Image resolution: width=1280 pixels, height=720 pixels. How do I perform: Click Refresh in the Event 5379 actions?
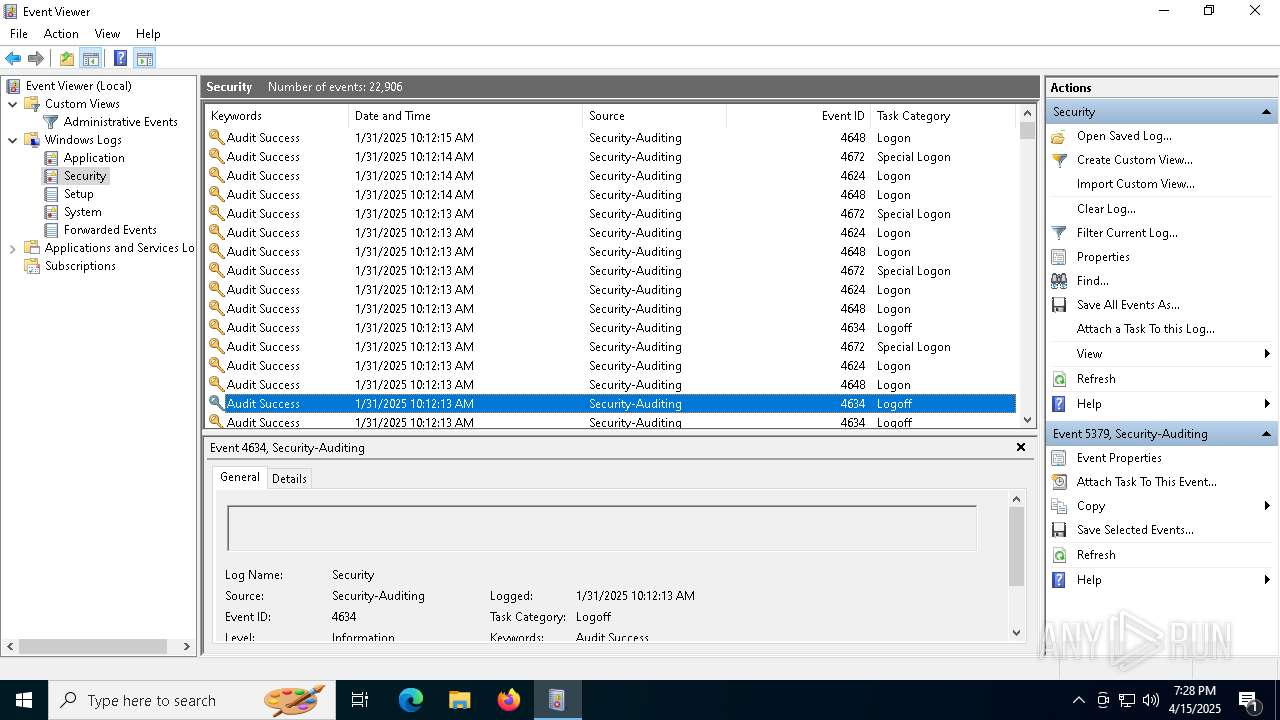1096,555
